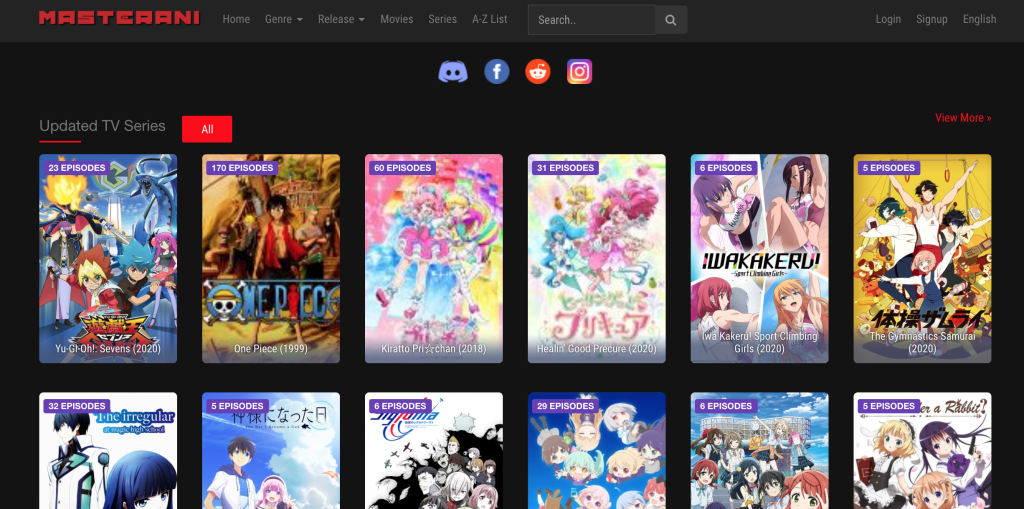Screen dimensions: 1024x509
Task: Select the Updated TV Series heading tab
Action: coord(103,125)
